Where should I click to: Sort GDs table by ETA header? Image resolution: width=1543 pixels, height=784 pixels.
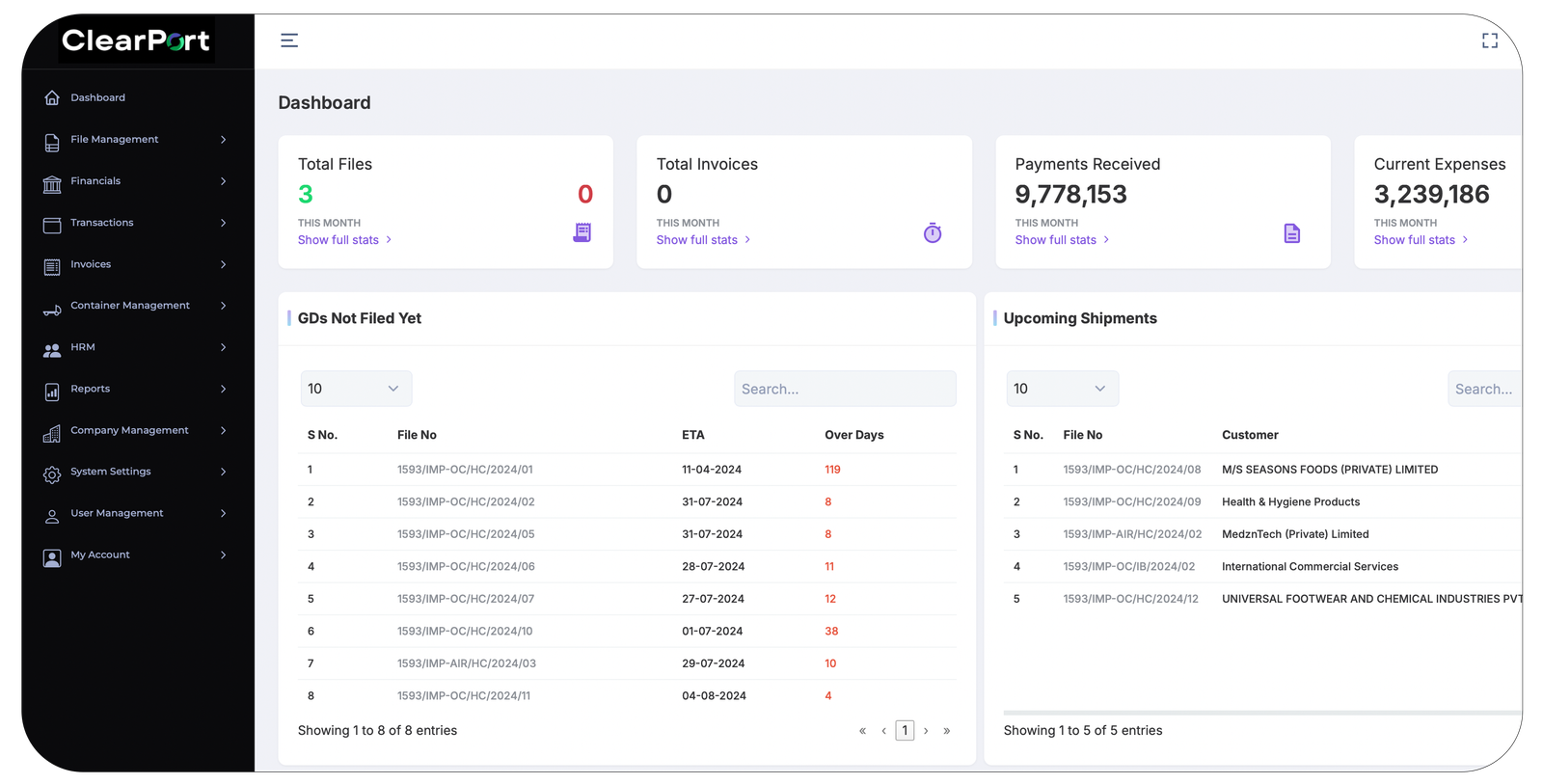pyautogui.click(x=693, y=435)
